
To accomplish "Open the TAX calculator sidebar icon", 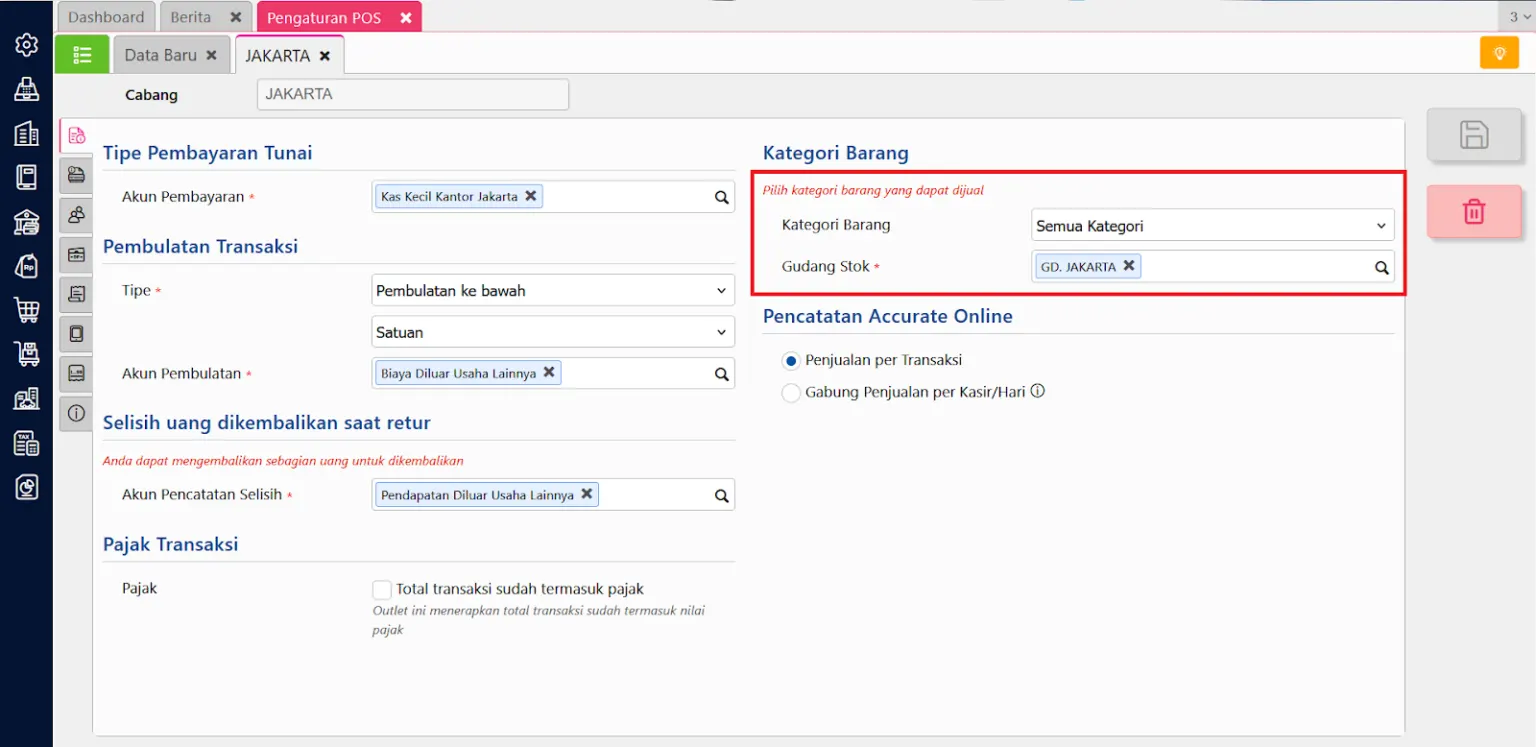I will coord(26,443).
